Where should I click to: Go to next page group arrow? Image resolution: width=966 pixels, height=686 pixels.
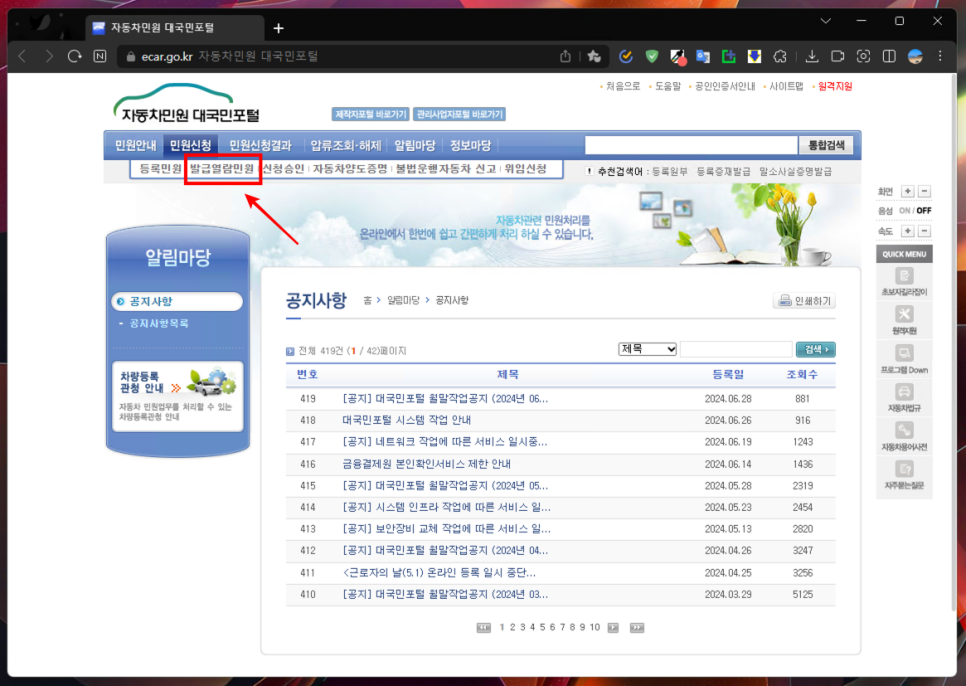coord(613,627)
